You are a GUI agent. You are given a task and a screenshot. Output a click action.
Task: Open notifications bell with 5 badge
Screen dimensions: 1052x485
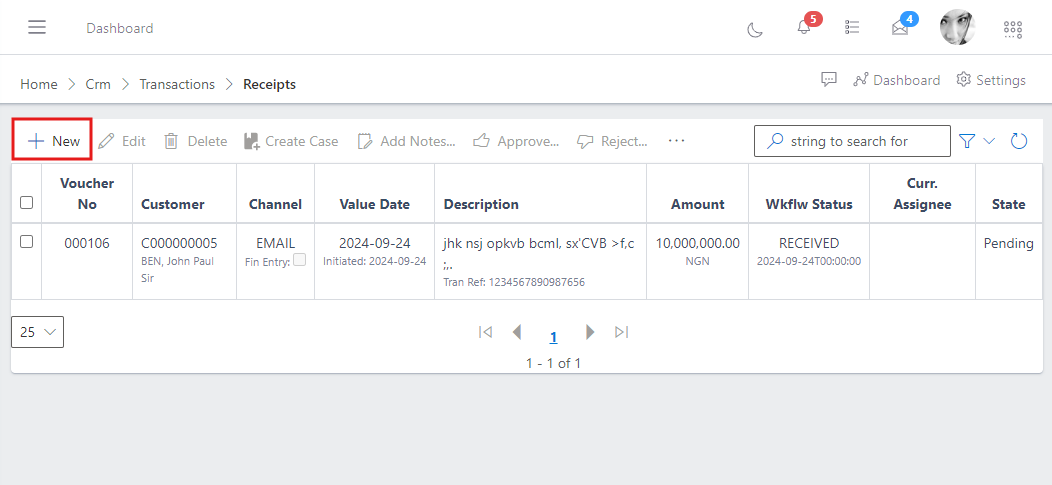coord(804,28)
